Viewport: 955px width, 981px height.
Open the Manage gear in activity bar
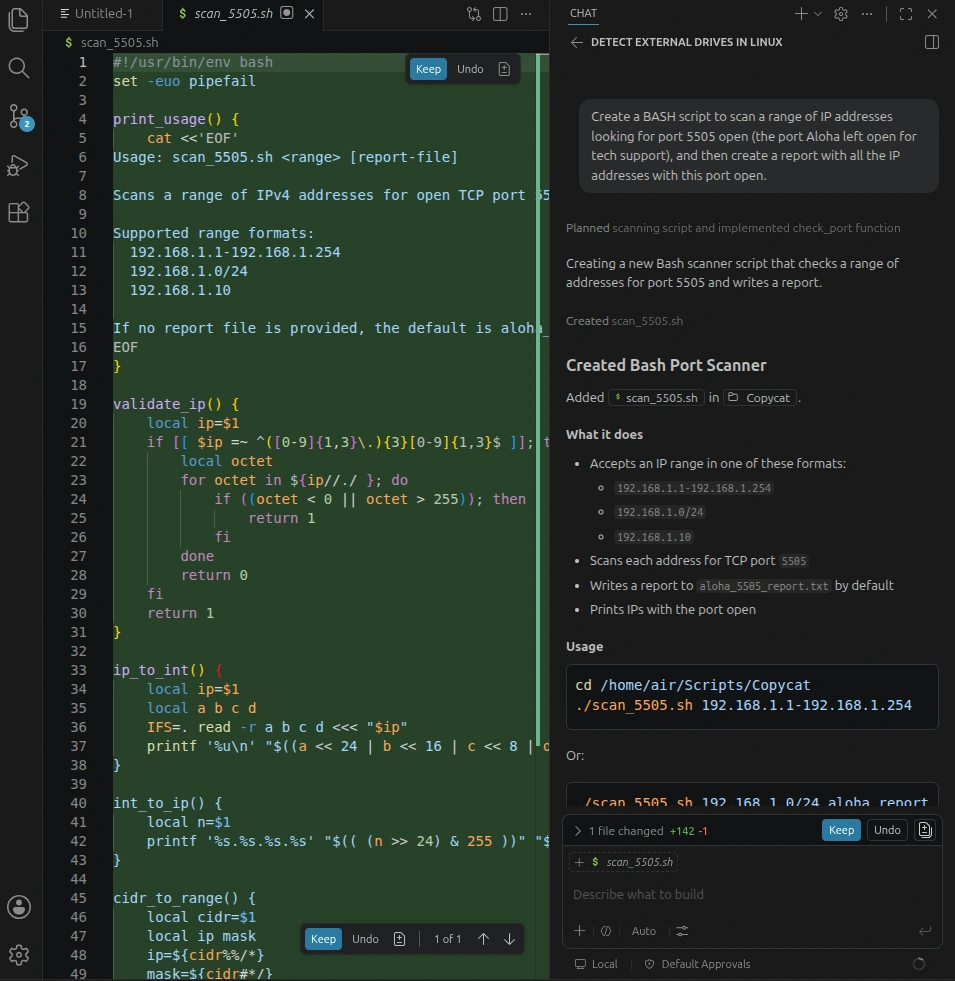coord(19,955)
